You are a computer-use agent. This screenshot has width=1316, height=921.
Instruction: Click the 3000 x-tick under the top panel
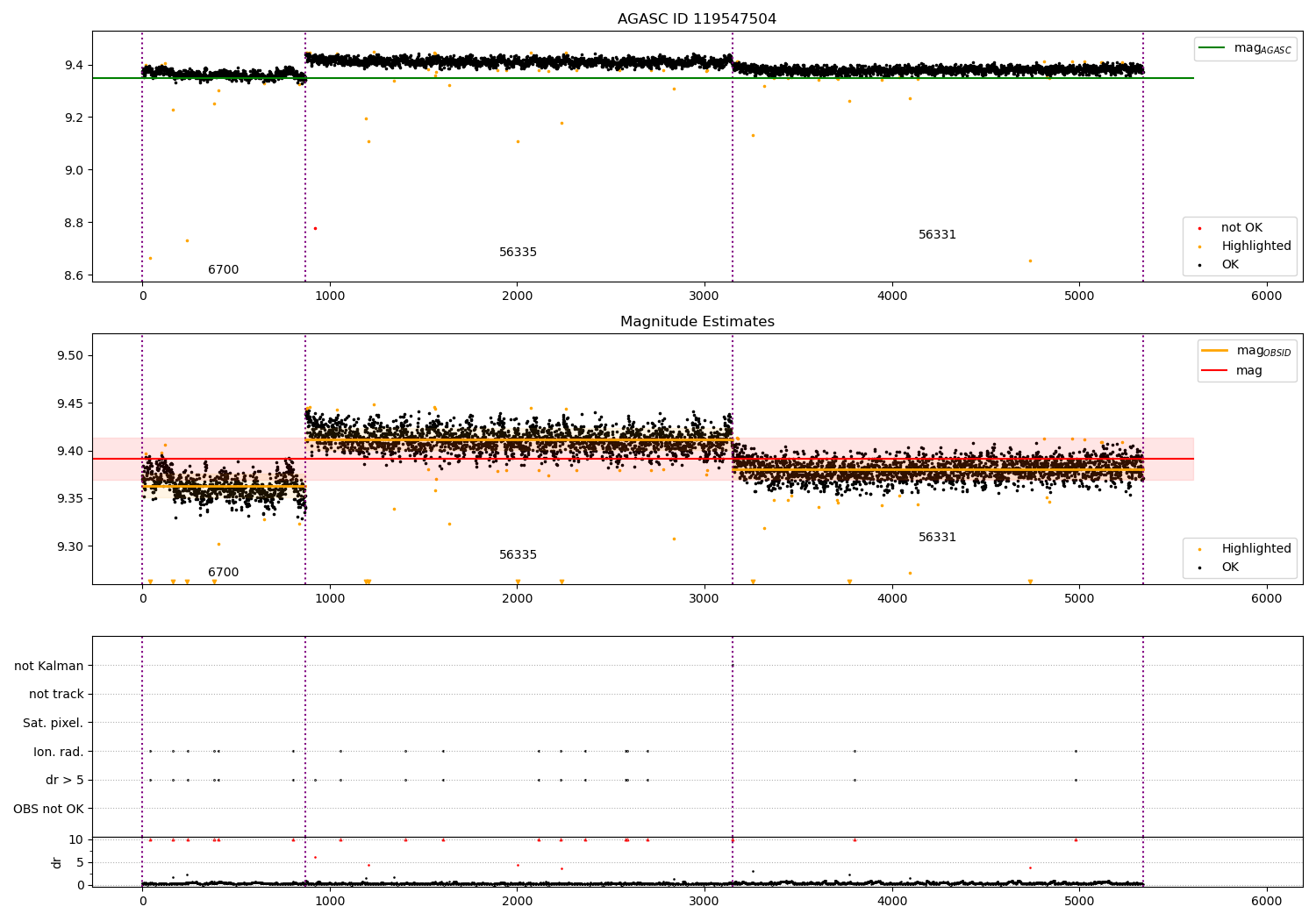[x=704, y=296]
